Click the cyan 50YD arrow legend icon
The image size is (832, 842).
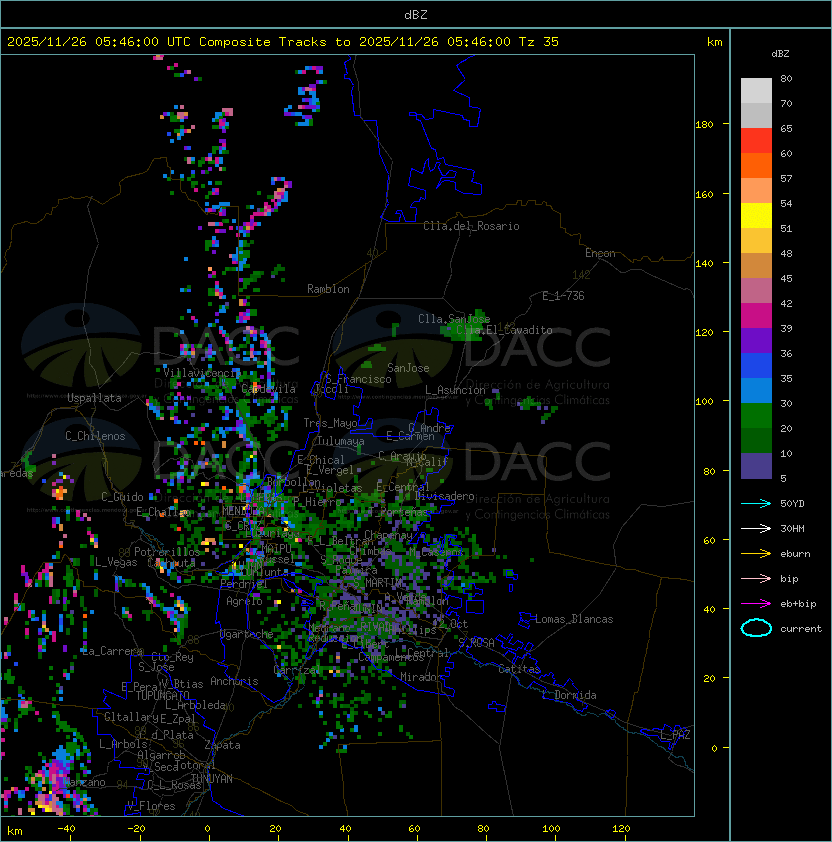click(756, 503)
